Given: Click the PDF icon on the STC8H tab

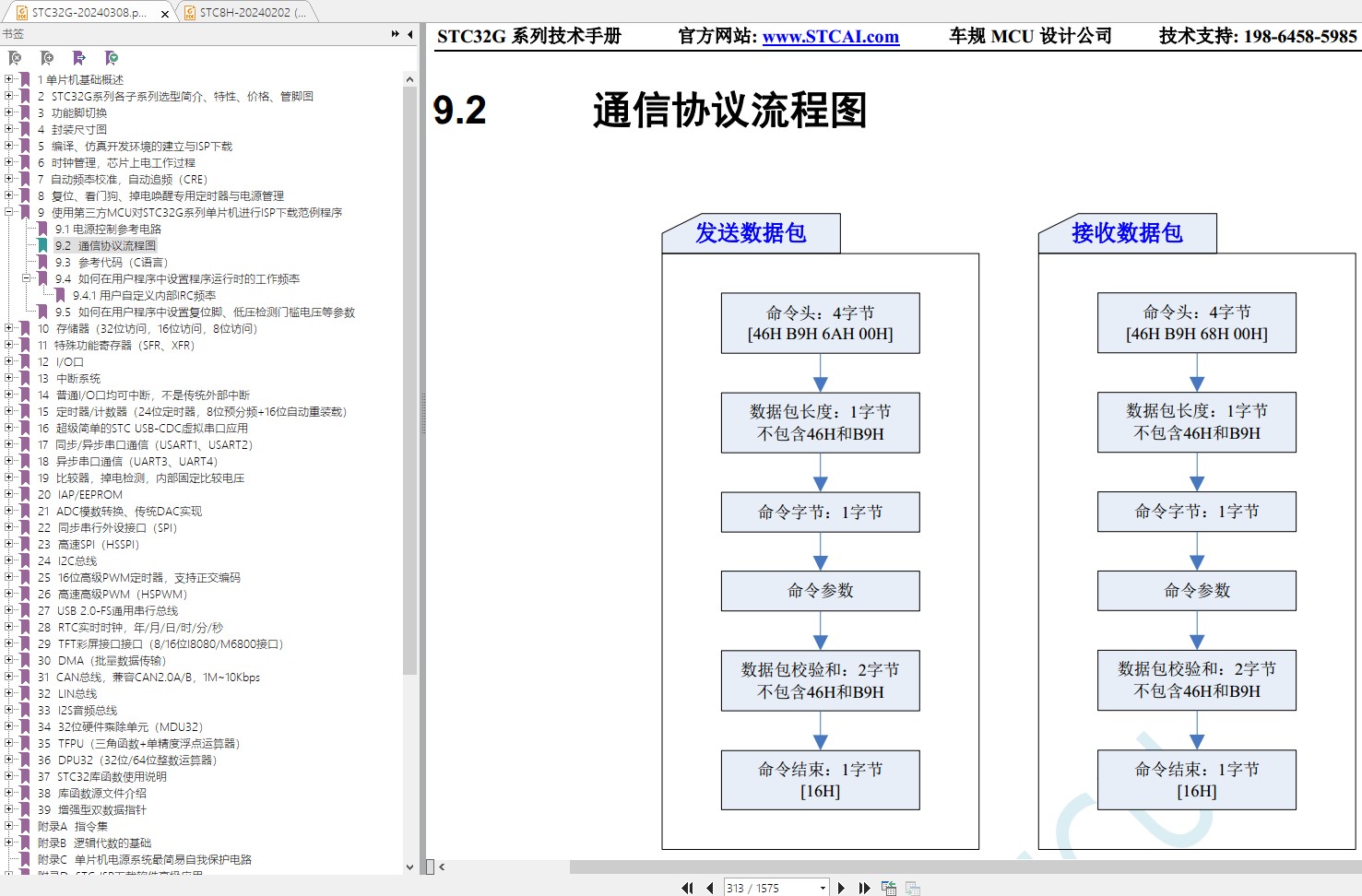Looking at the screenshot, I should point(190,13).
